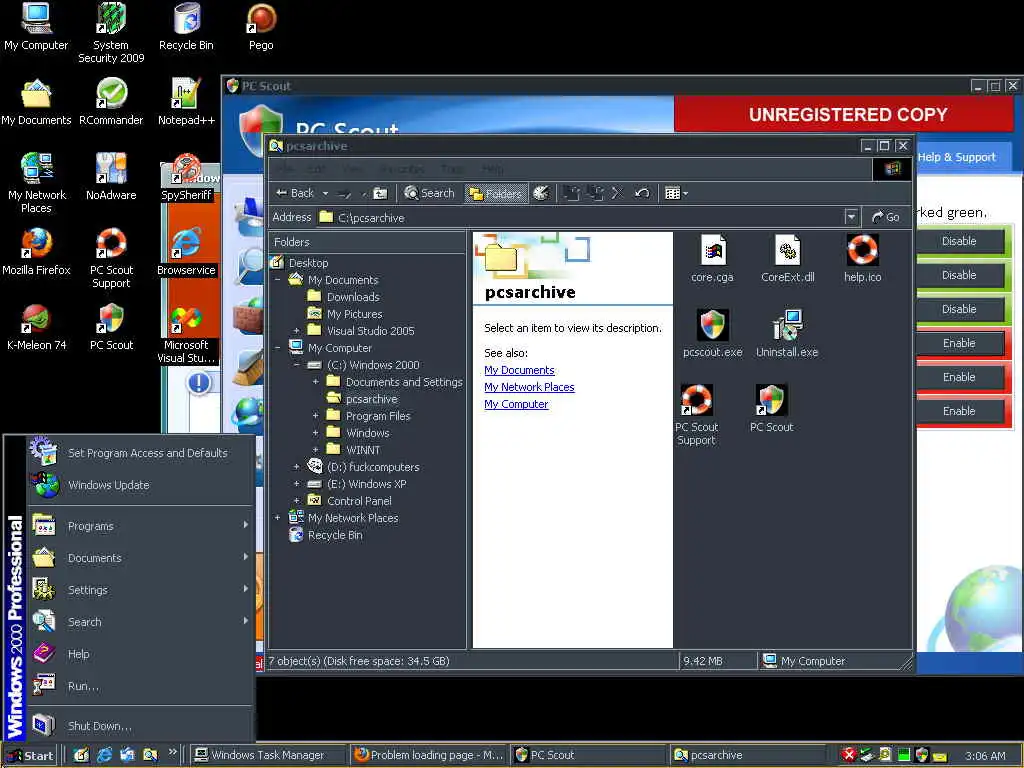Open Back button history dropdown arrow
The height and width of the screenshot is (768, 1024).
pos(325,193)
